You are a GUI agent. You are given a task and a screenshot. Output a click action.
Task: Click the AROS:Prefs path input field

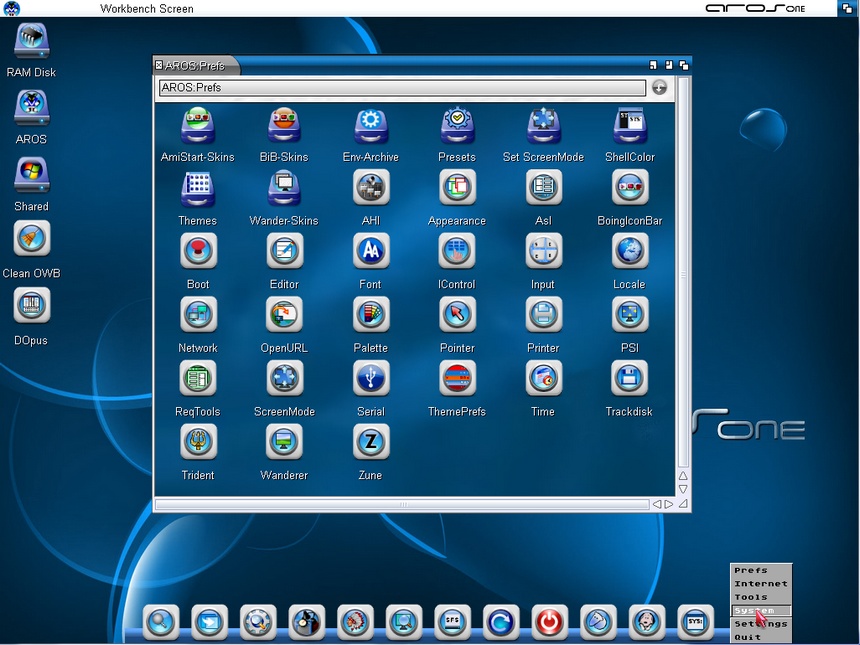pos(401,88)
